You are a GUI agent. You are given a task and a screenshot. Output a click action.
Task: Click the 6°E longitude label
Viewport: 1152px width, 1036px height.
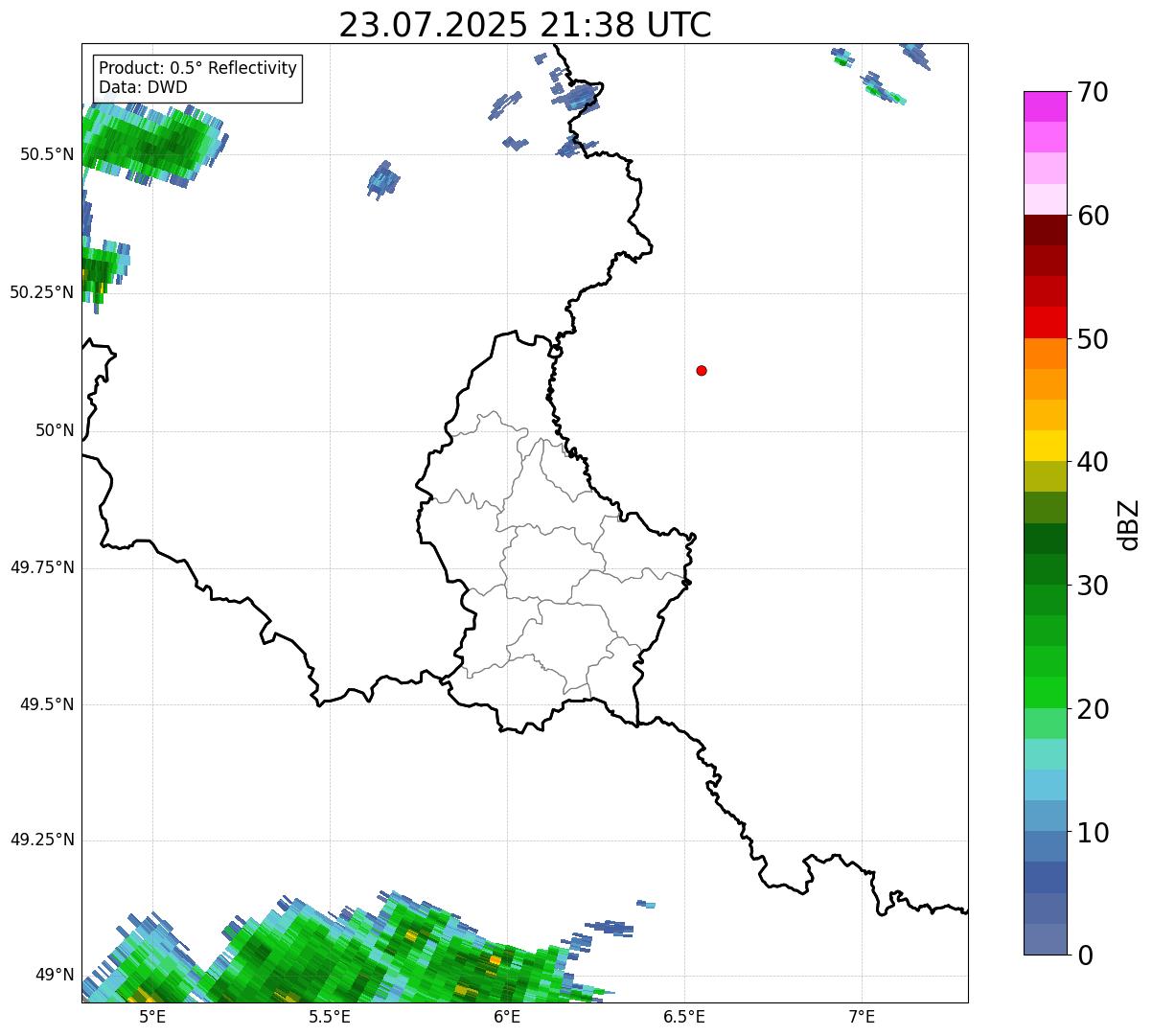pyautogui.click(x=507, y=1016)
